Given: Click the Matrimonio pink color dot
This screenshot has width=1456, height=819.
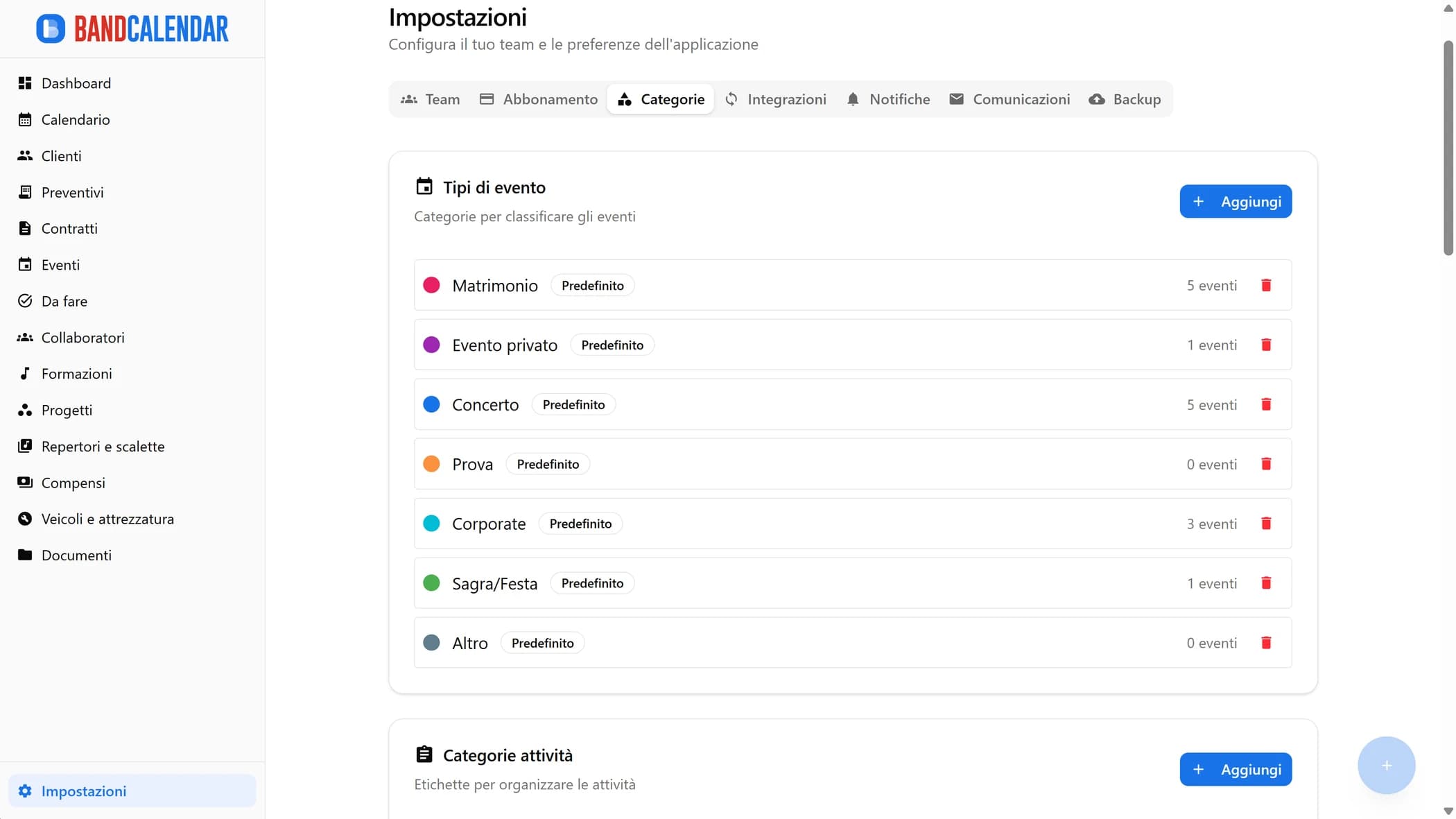Looking at the screenshot, I should [431, 285].
